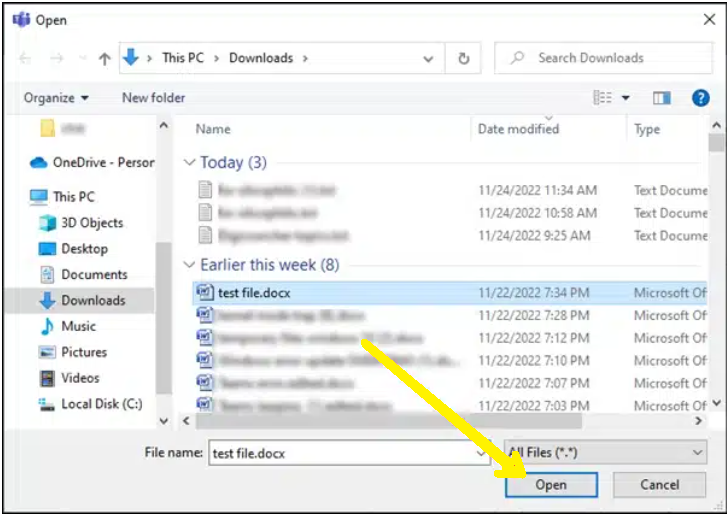Sort files by Date modified column
Screen dimensions: 727x519
point(518,129)
